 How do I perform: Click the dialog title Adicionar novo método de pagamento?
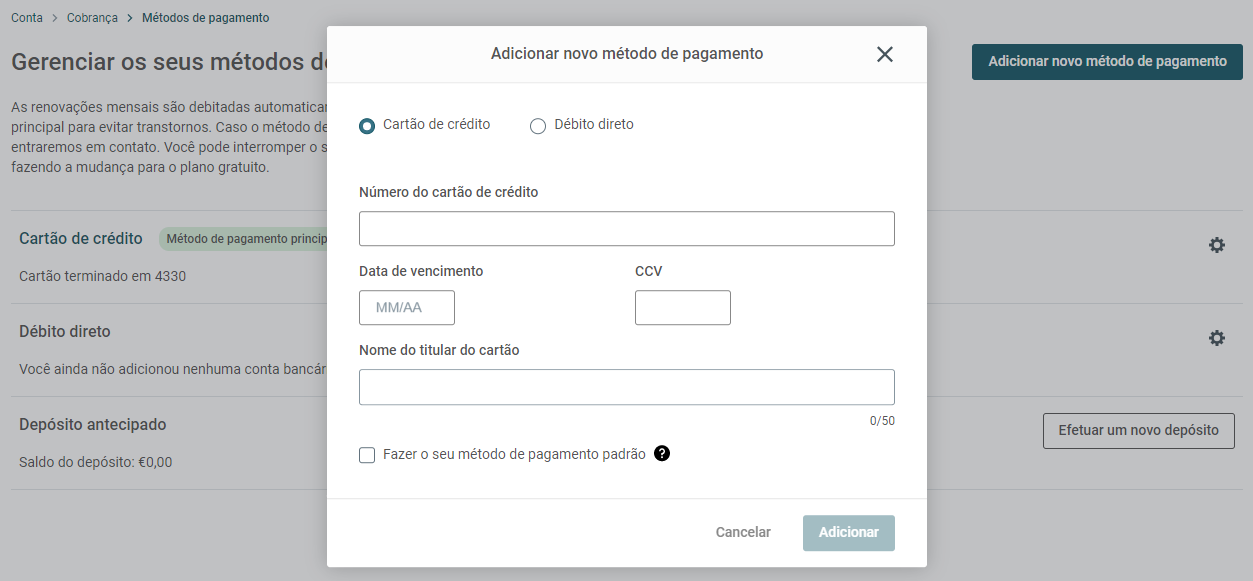click(x=627, y=54)
